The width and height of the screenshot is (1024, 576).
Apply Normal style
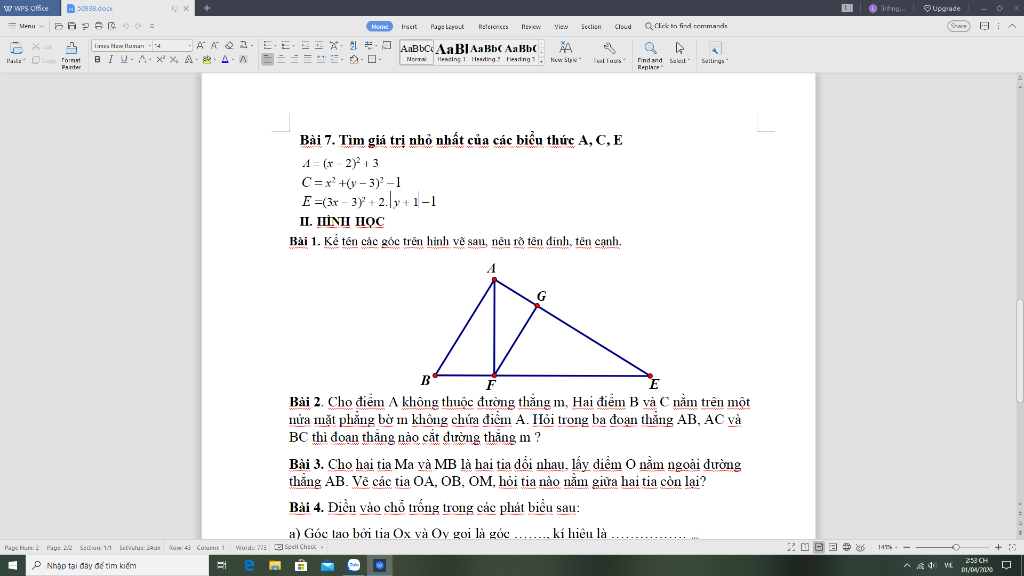[x=417, y=52]
